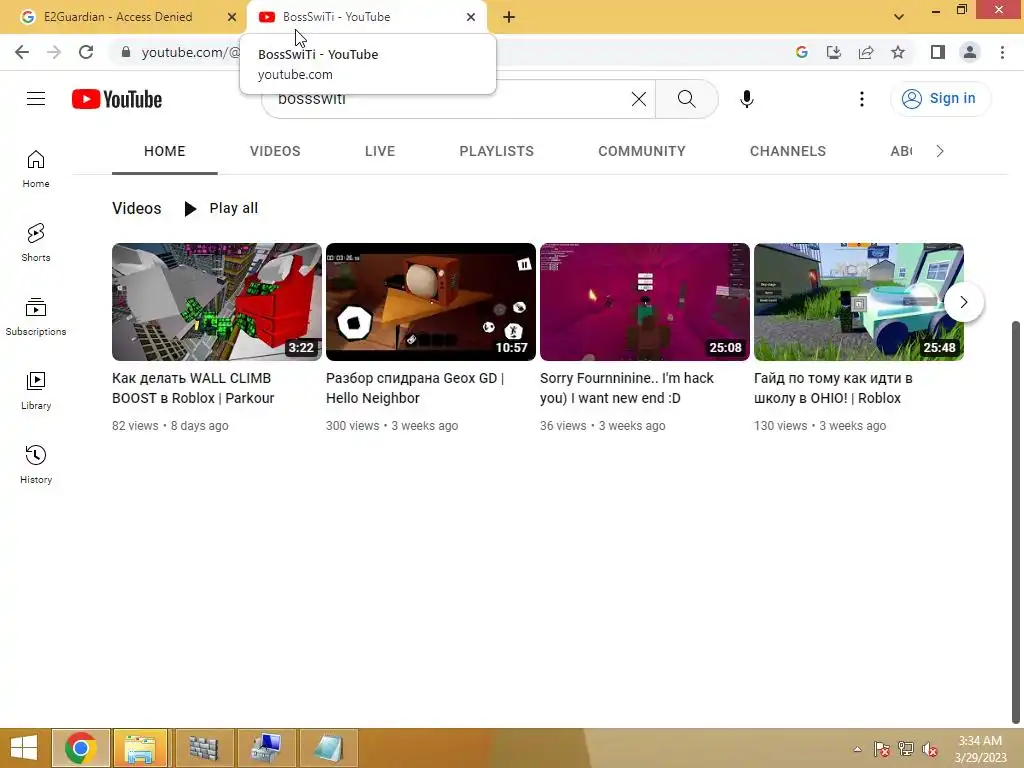Click the Chrome icon on the taskbar

80,748
